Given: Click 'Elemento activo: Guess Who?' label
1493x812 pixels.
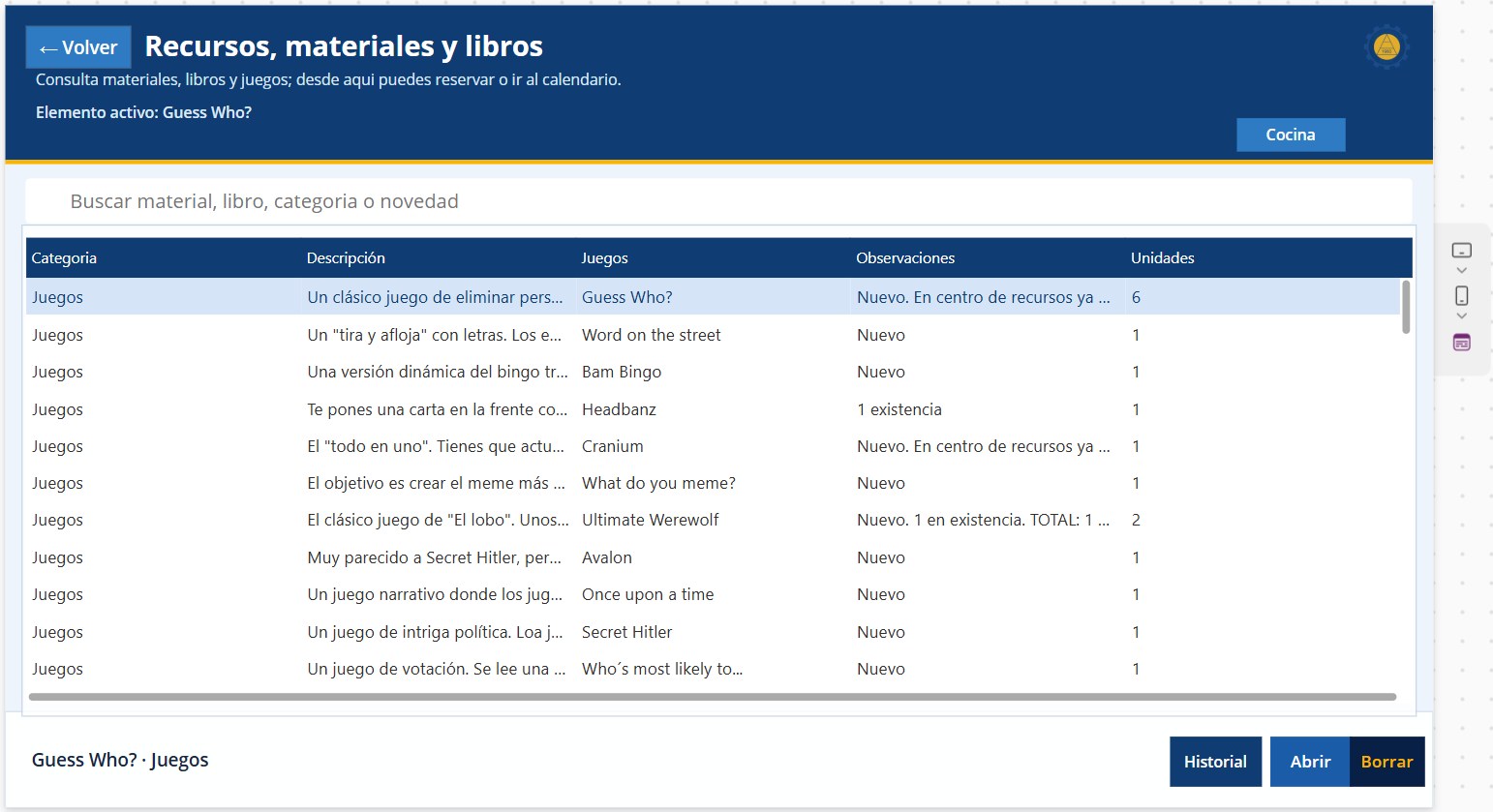Looking at the screenshot, I should click(143, 112).
